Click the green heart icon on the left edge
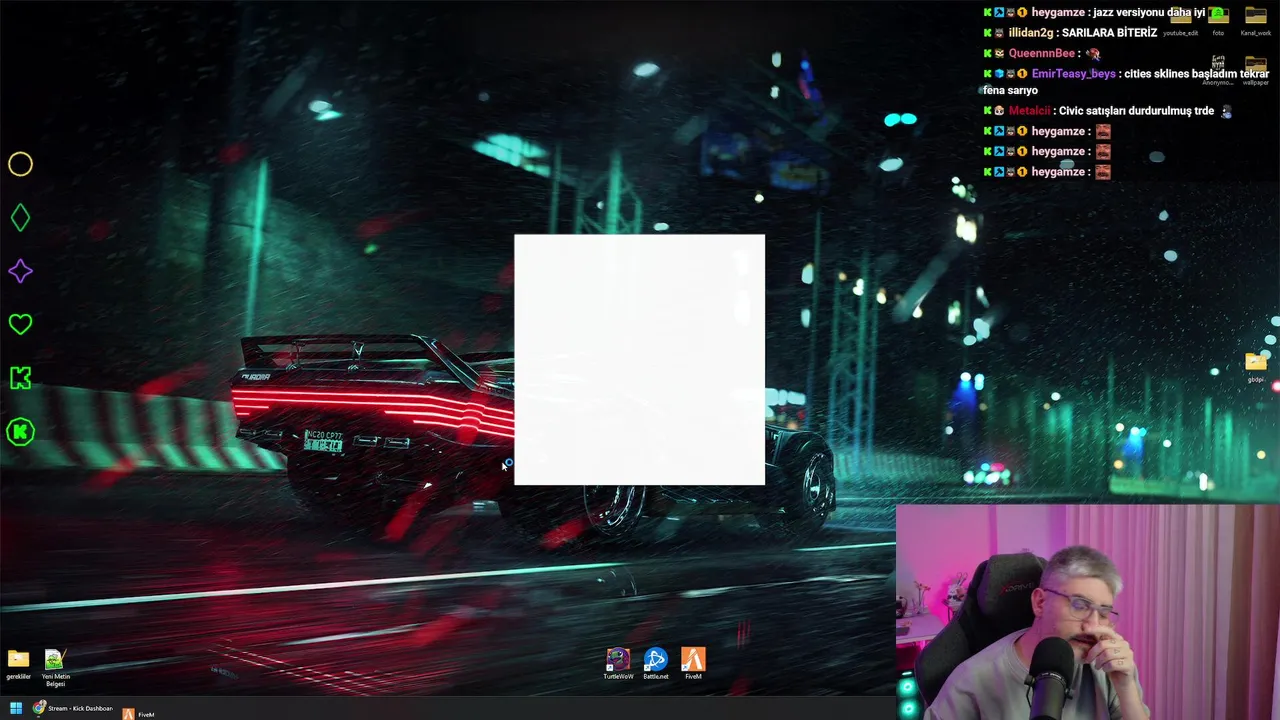This screenshot has height=720, width=1280. click(20, 324)
